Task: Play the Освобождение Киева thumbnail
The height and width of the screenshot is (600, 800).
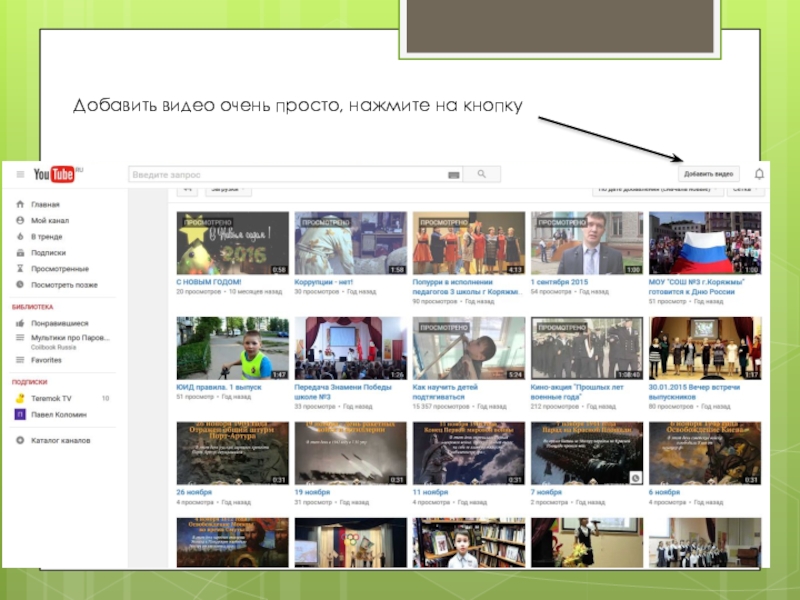Action: [705, 453]
